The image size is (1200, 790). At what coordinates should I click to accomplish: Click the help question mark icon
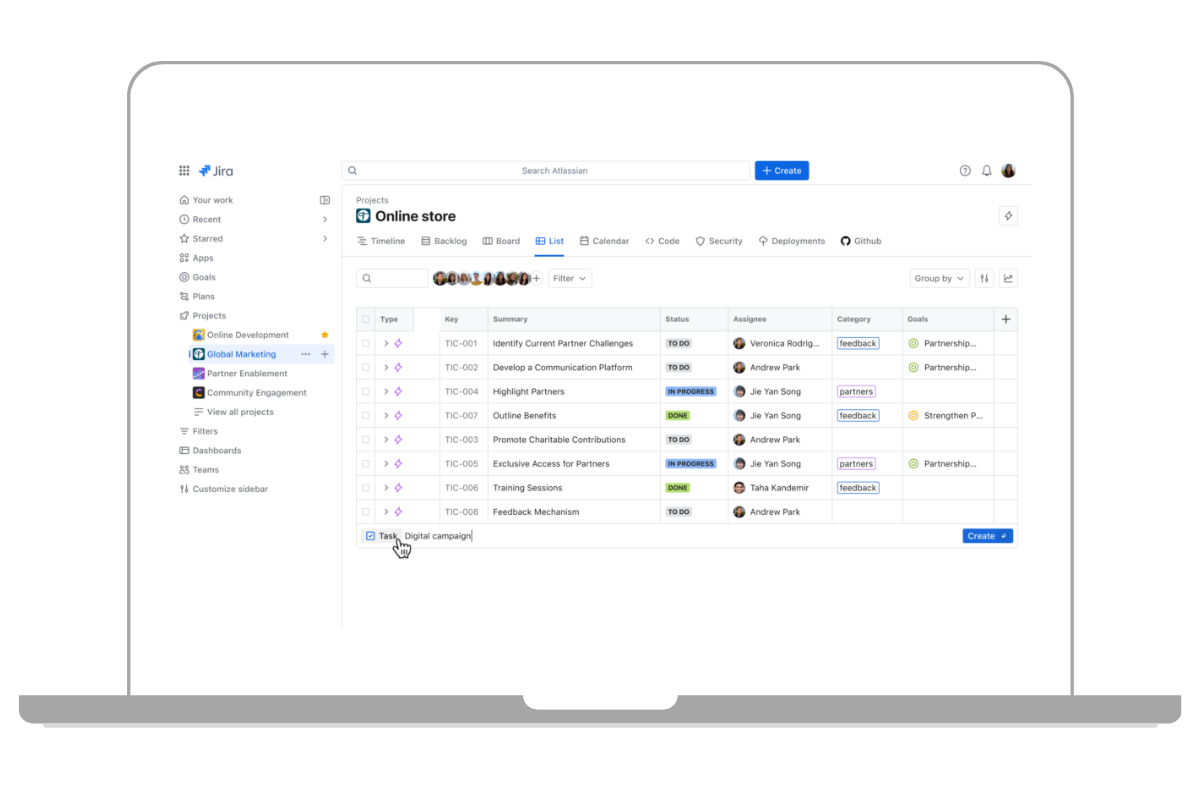(x=965, y=171)
